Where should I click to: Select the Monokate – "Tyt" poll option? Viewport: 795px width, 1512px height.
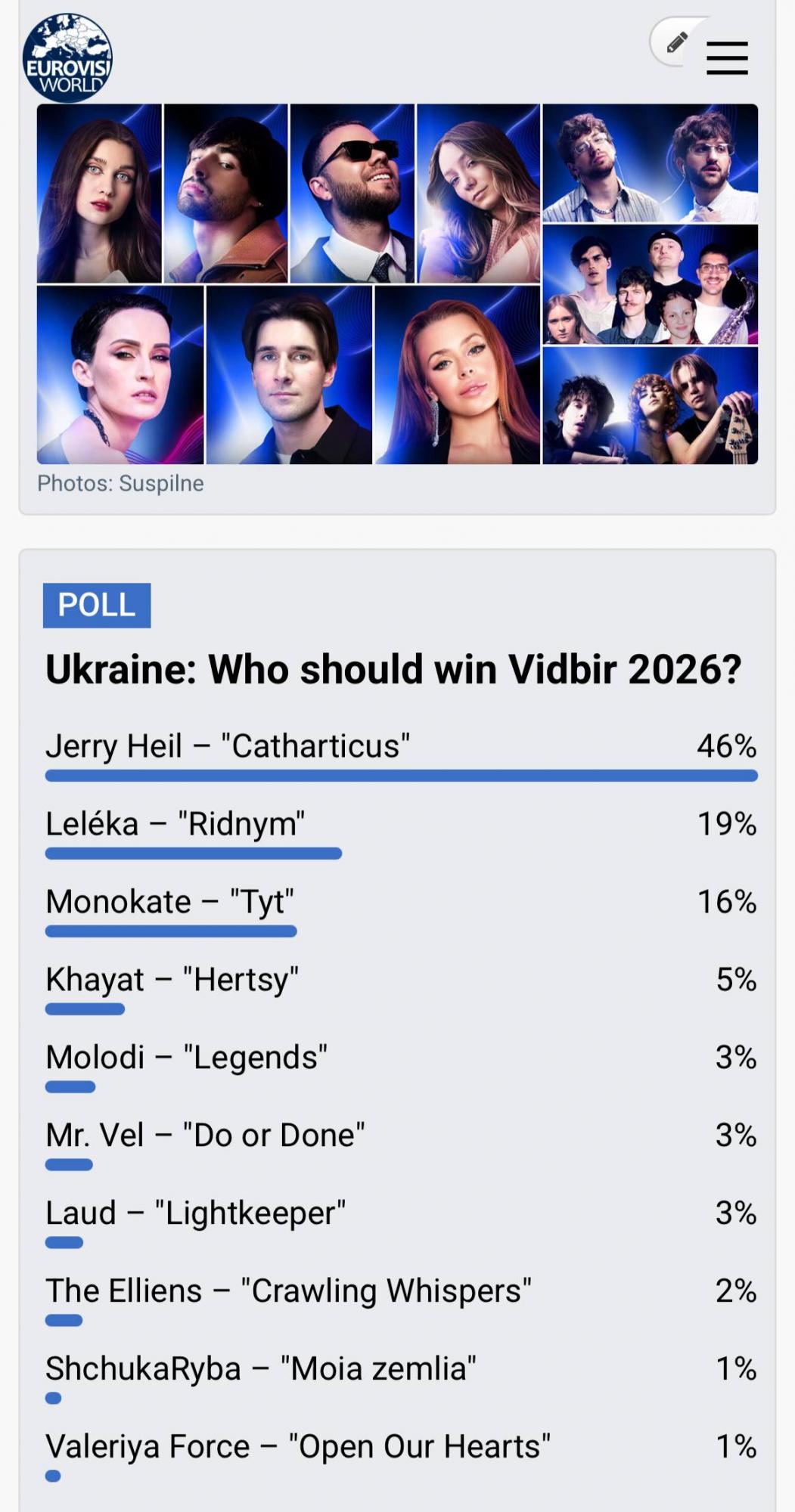pos(169,901)
